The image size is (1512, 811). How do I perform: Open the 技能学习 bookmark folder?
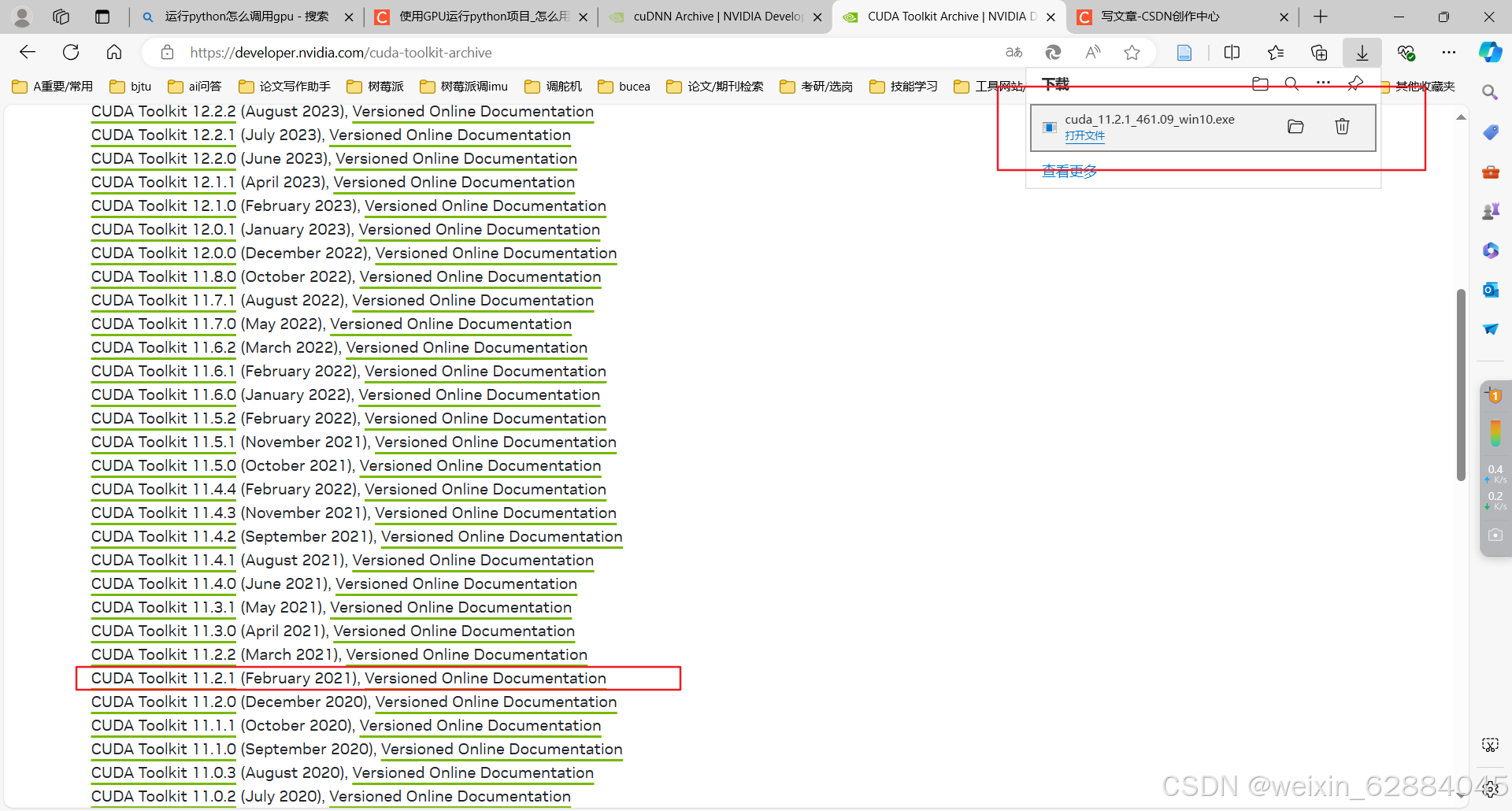click(904, 86)
